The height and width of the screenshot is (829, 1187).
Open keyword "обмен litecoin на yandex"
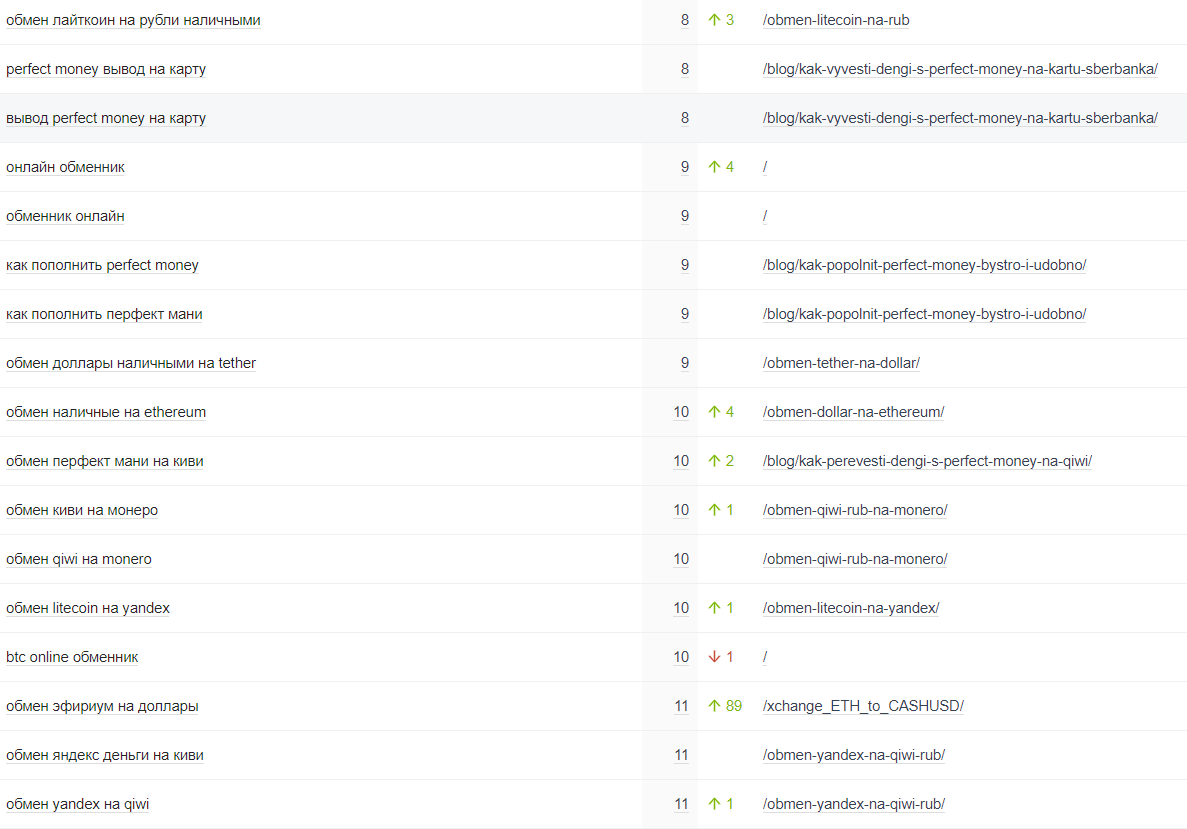tap(88, 608)
